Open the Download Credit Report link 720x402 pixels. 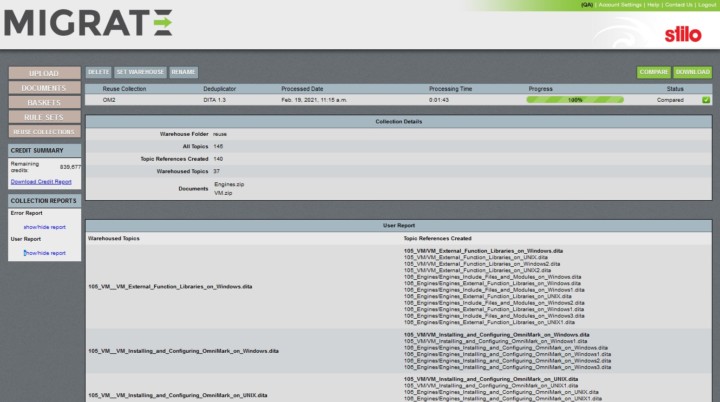coord(43,181)
